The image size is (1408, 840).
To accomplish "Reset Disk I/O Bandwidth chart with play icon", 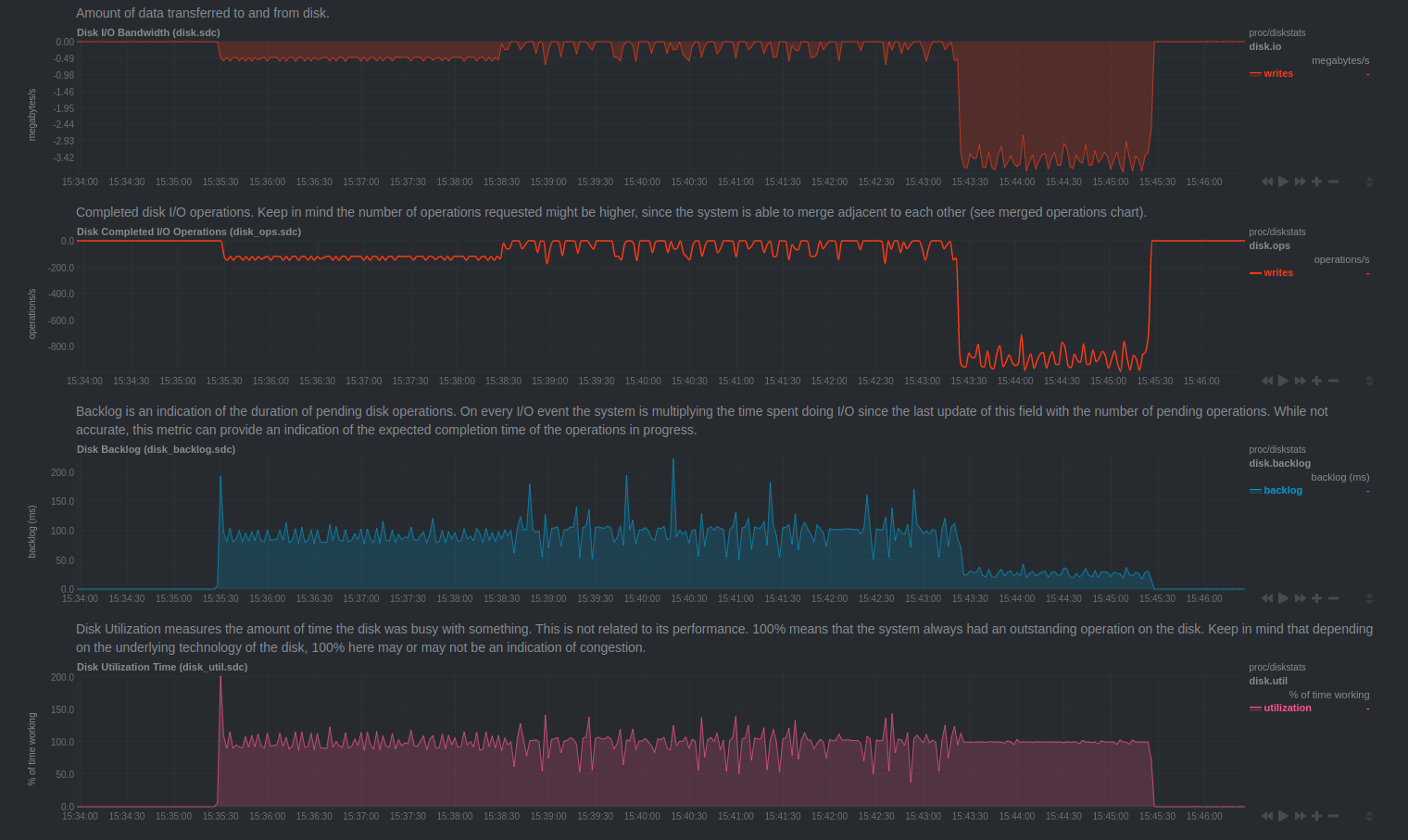I will coord(1284,182).
